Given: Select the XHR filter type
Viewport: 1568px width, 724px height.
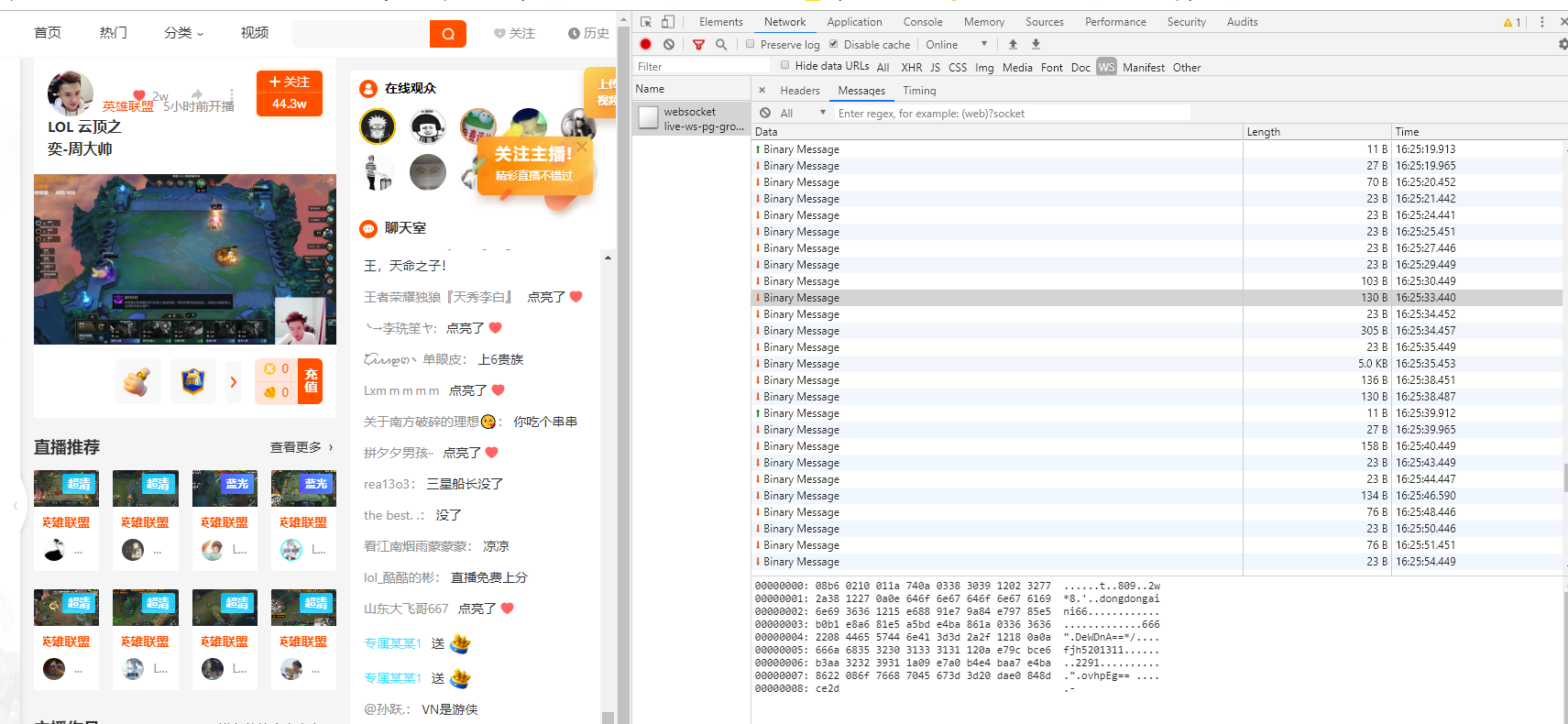Looking at the screenshot, I should pos(911,68).
